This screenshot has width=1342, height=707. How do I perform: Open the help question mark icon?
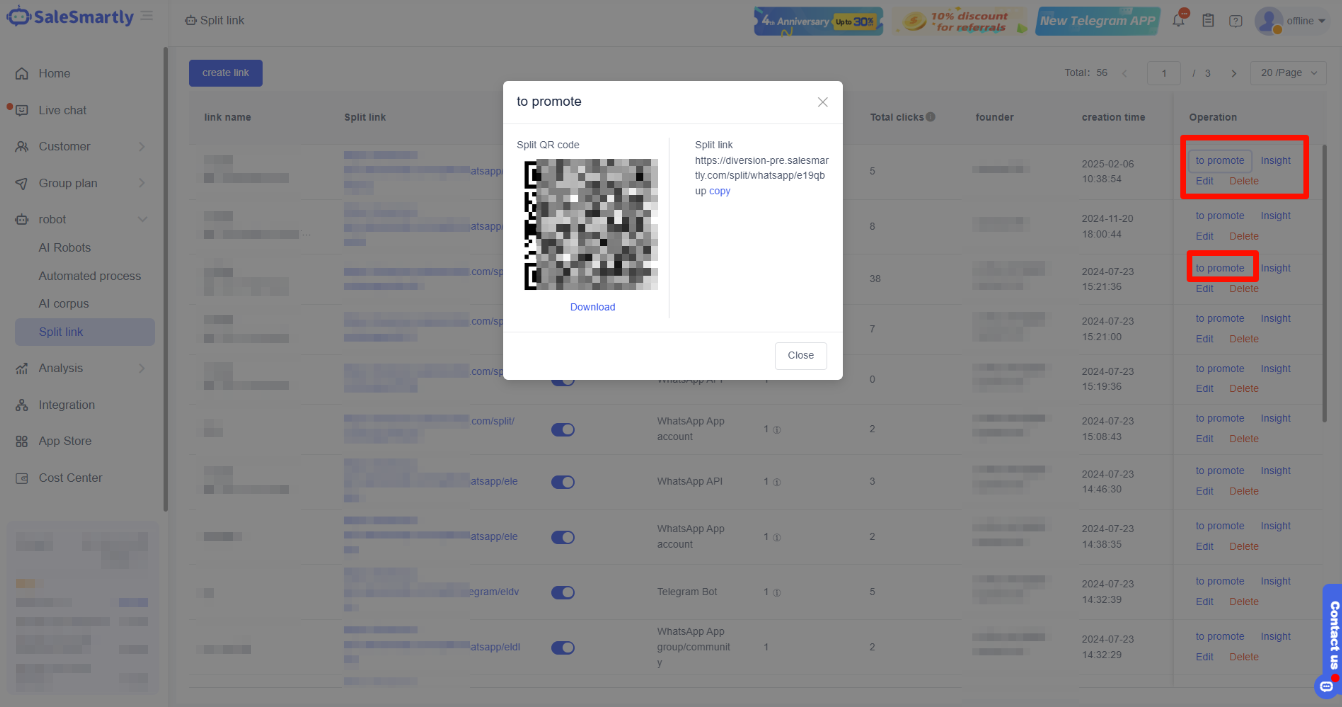pos(1236,20)
